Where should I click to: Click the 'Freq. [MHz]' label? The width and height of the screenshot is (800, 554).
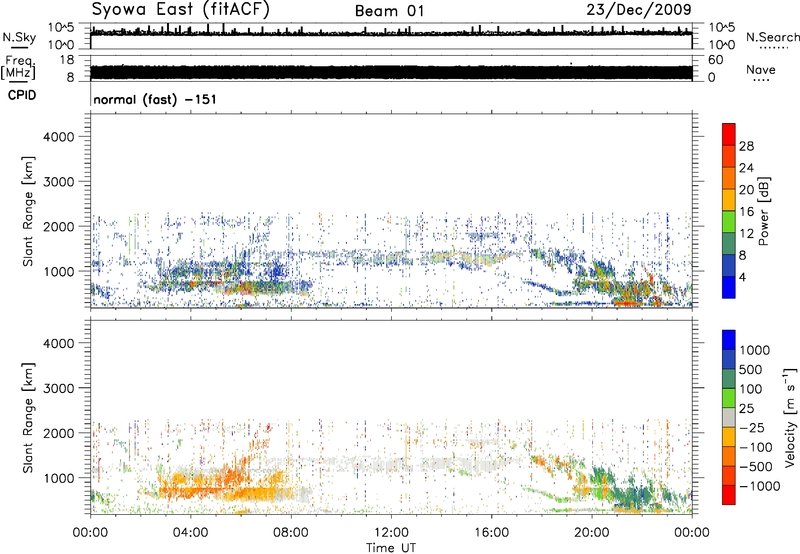pyautogui.click(x=18, y=68)
